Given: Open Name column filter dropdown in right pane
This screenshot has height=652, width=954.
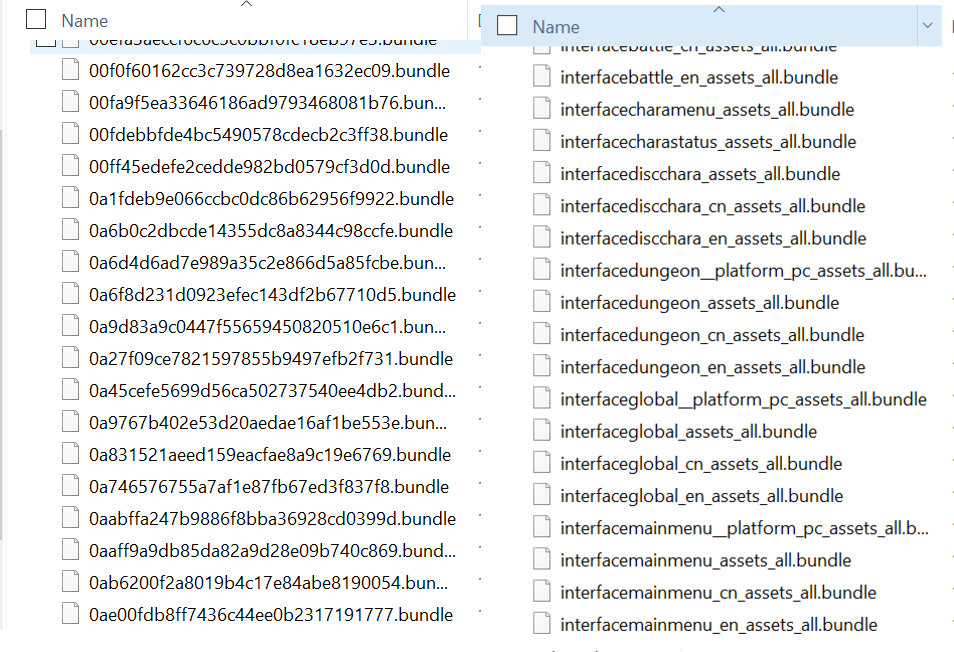Looking at the screenshot, I should pyautogui.click(x=928, y=26).
